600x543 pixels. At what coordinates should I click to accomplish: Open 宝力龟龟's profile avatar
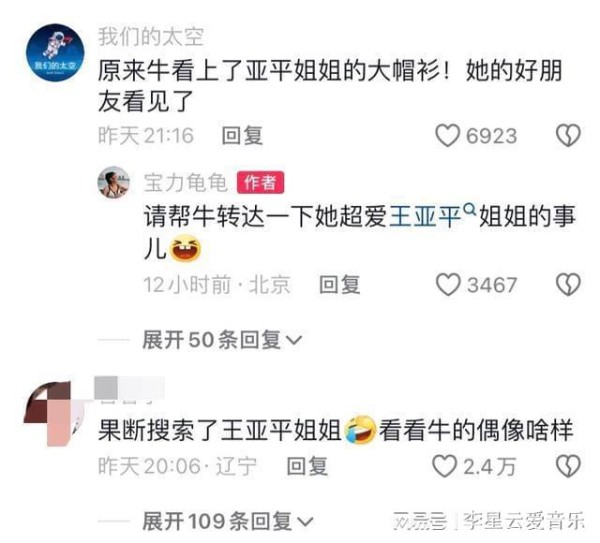(x=114, y=183)
